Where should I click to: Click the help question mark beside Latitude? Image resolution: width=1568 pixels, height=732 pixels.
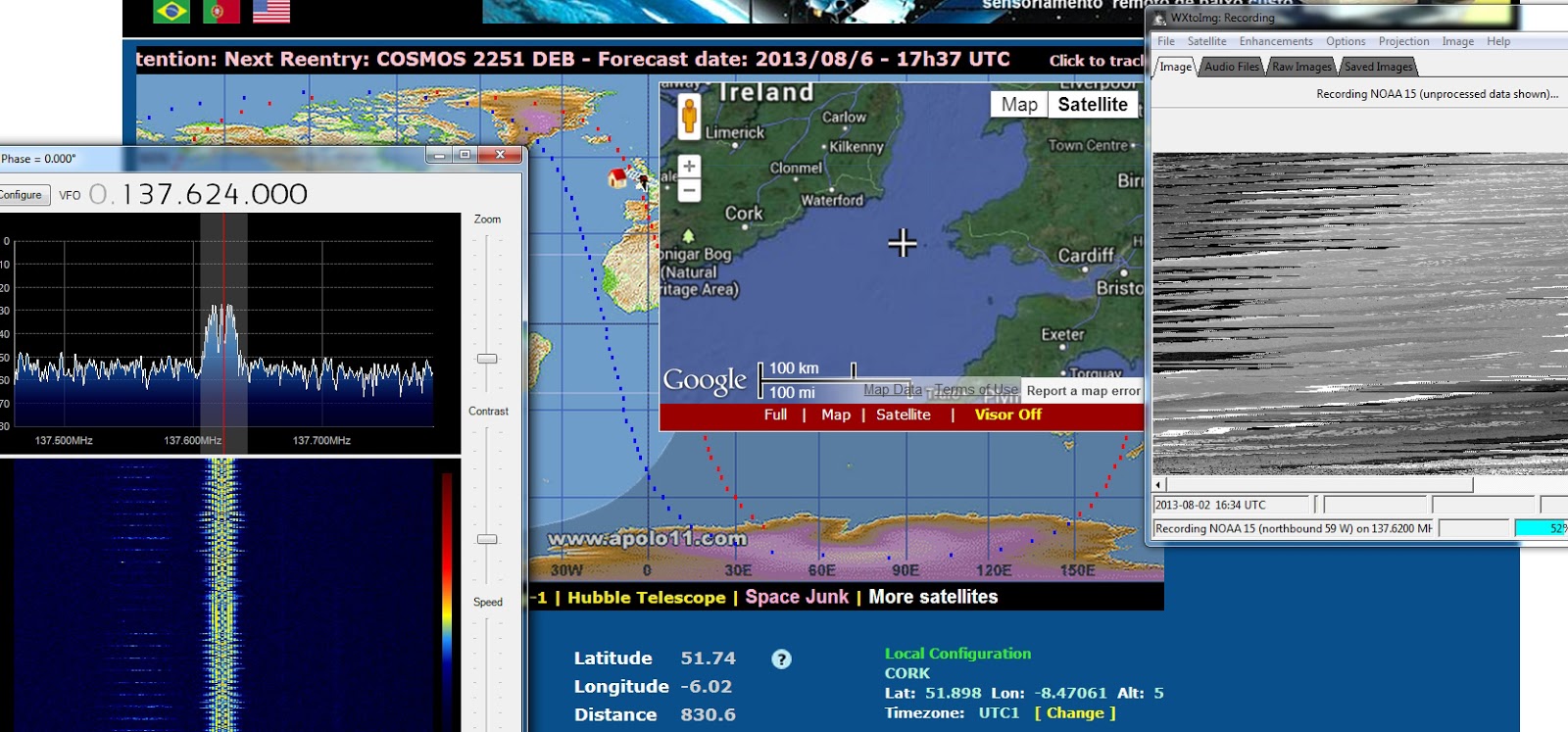[781, 659]
